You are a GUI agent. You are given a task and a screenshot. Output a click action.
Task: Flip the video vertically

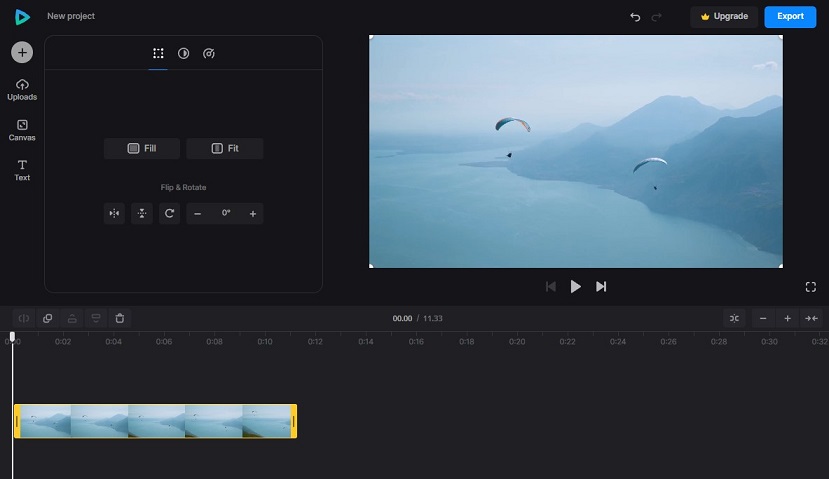click(142, 213)
